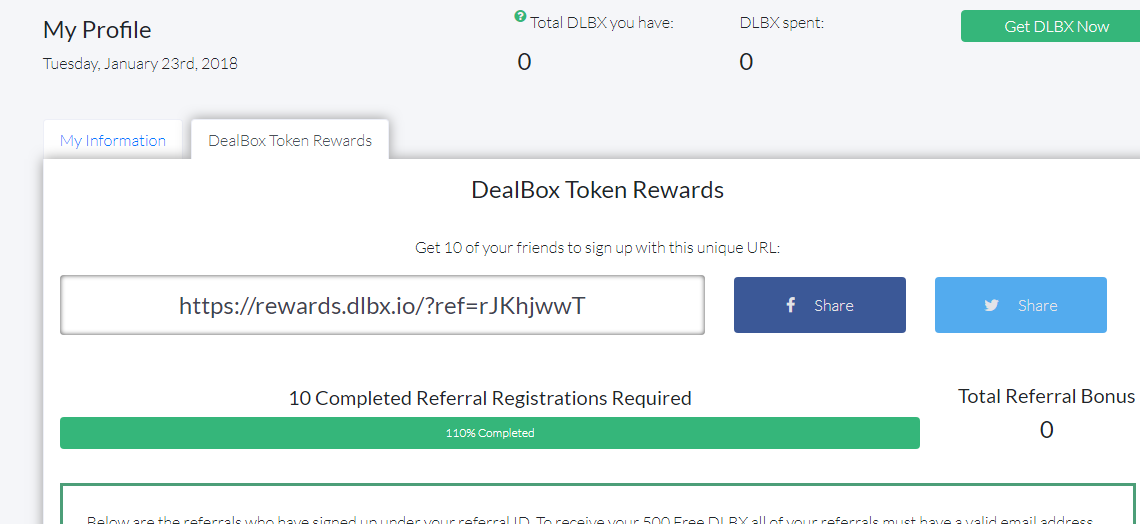1140x524 pixels.
Task: Click the green help question mark icon
Action: 520,16
